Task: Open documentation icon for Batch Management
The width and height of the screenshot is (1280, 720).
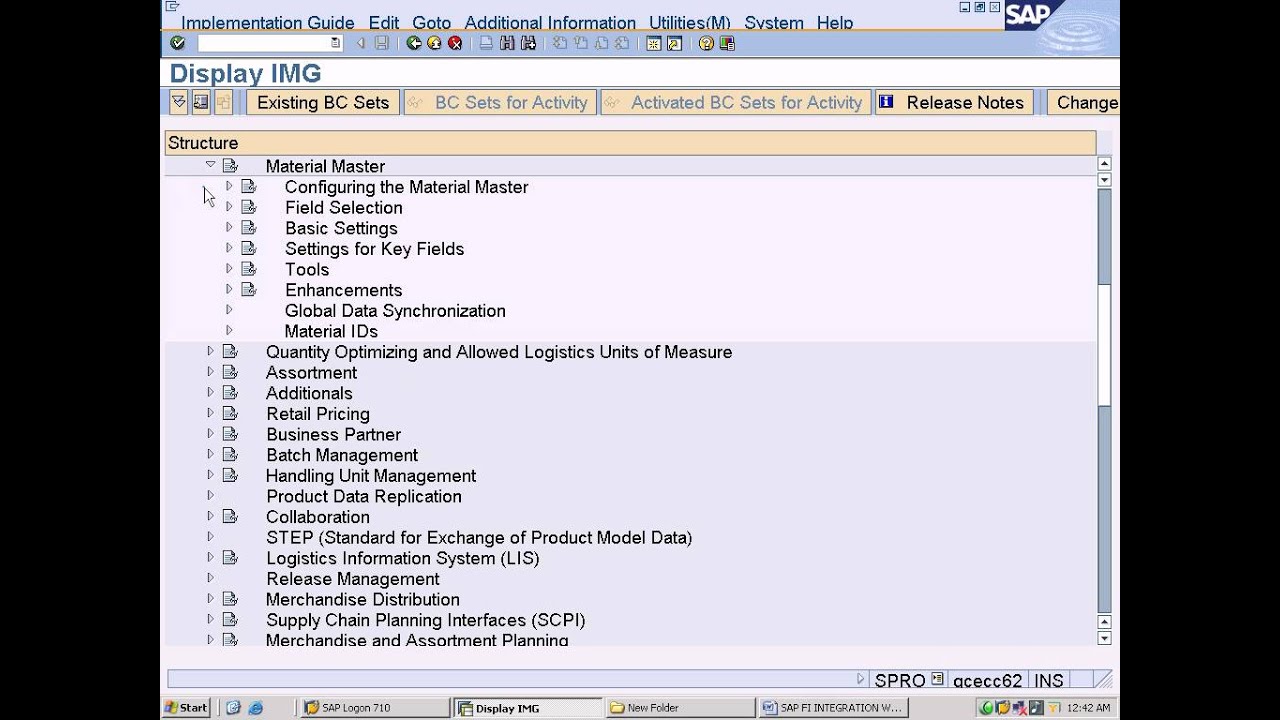Action: click(x=230, y=455)
